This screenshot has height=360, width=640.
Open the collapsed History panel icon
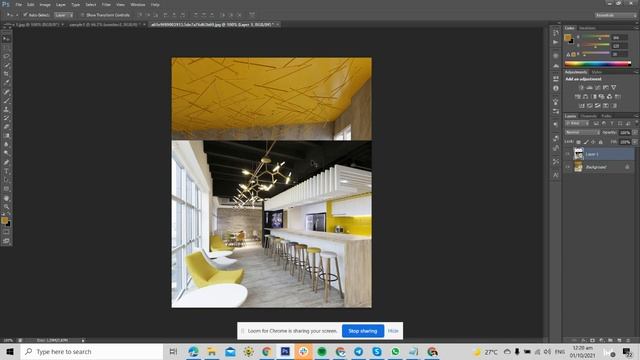pos(556,33)
